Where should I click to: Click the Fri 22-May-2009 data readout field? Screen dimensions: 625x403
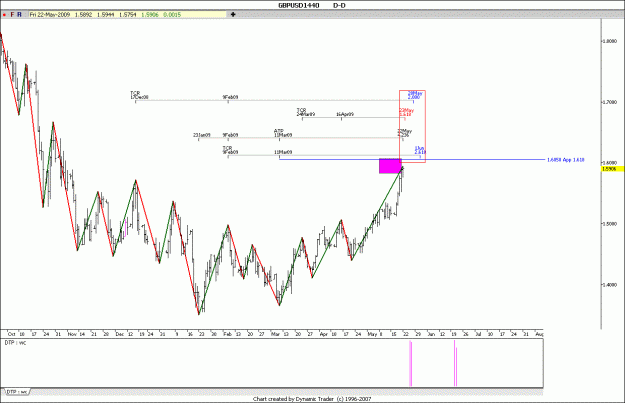coord(128,15)
